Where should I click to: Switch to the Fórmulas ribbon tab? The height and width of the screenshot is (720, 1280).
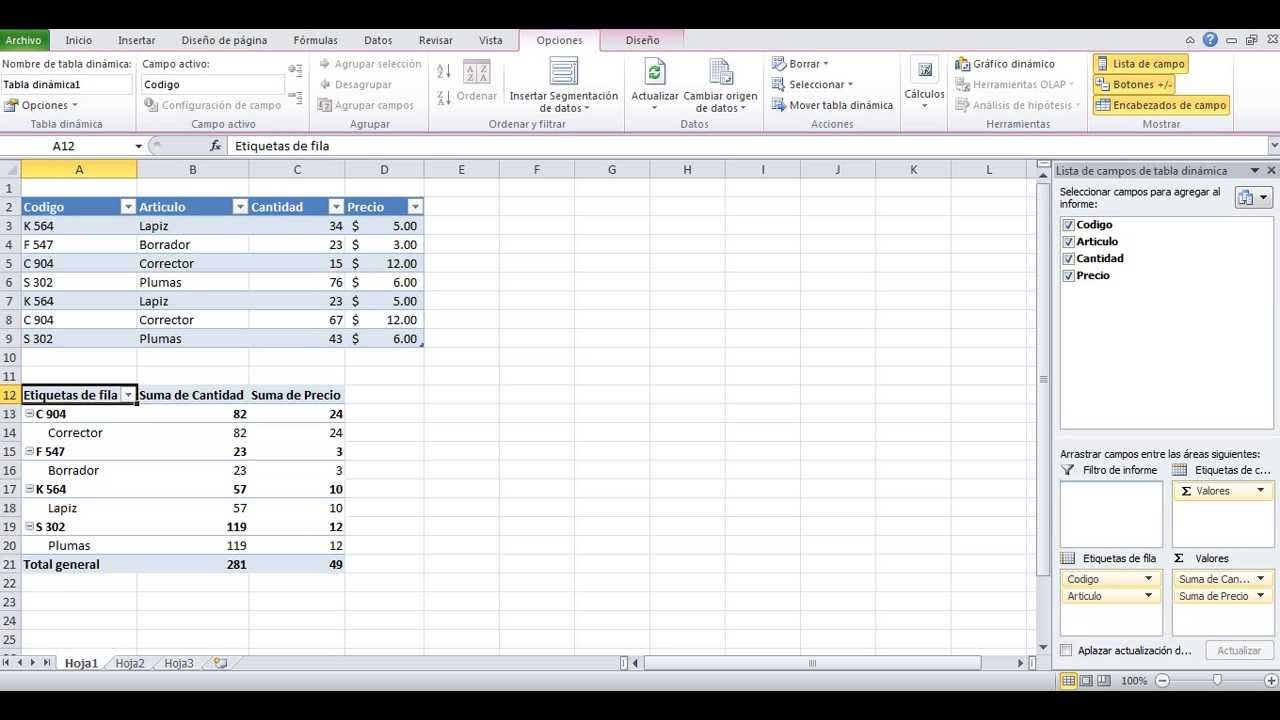315,40
